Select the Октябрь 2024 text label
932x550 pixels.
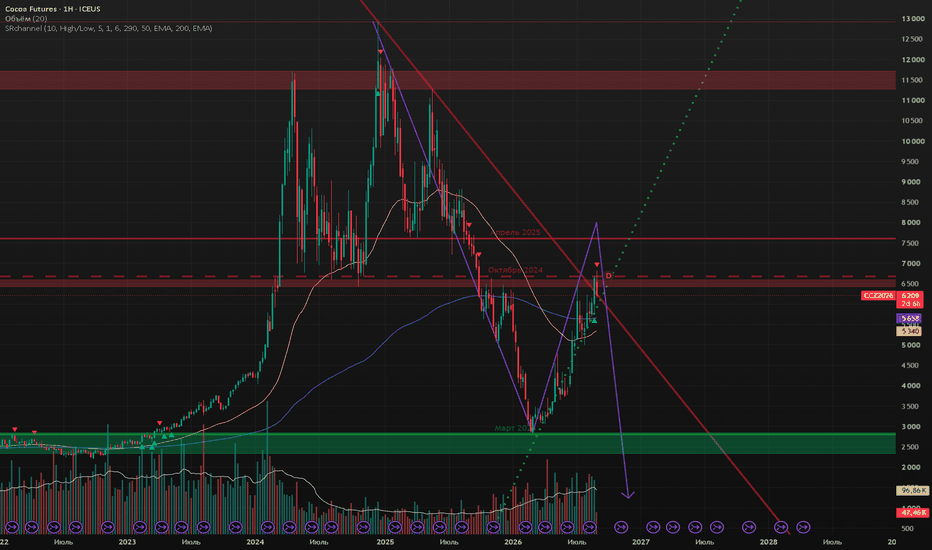coord(515,271)
